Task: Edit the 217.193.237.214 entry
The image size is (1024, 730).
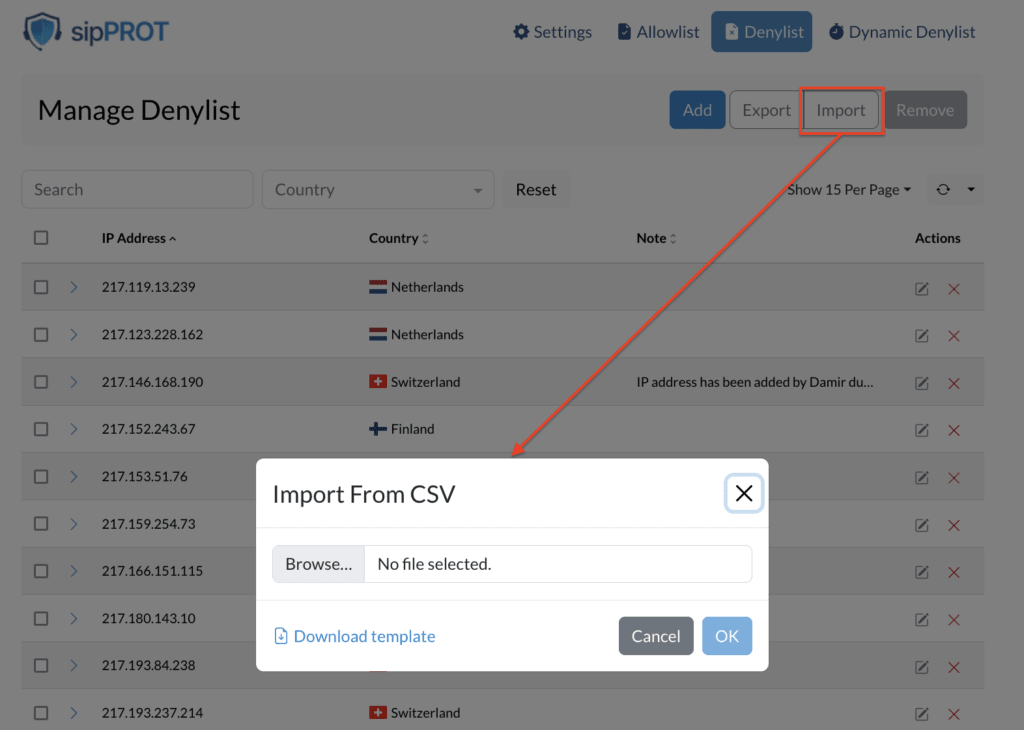Action: (x=921, y=714)
